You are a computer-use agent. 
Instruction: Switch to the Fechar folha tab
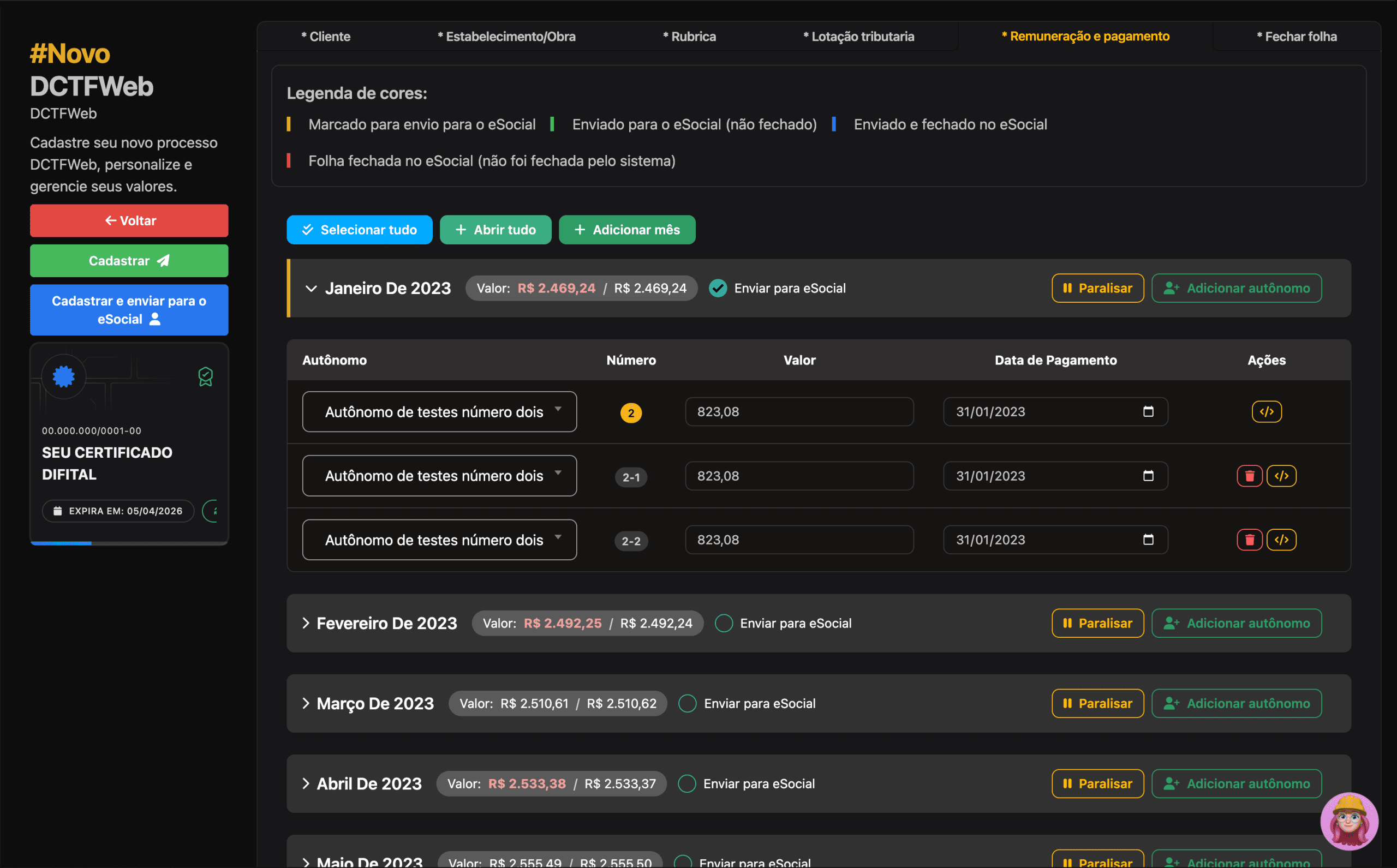click(x=1297, y=36)
